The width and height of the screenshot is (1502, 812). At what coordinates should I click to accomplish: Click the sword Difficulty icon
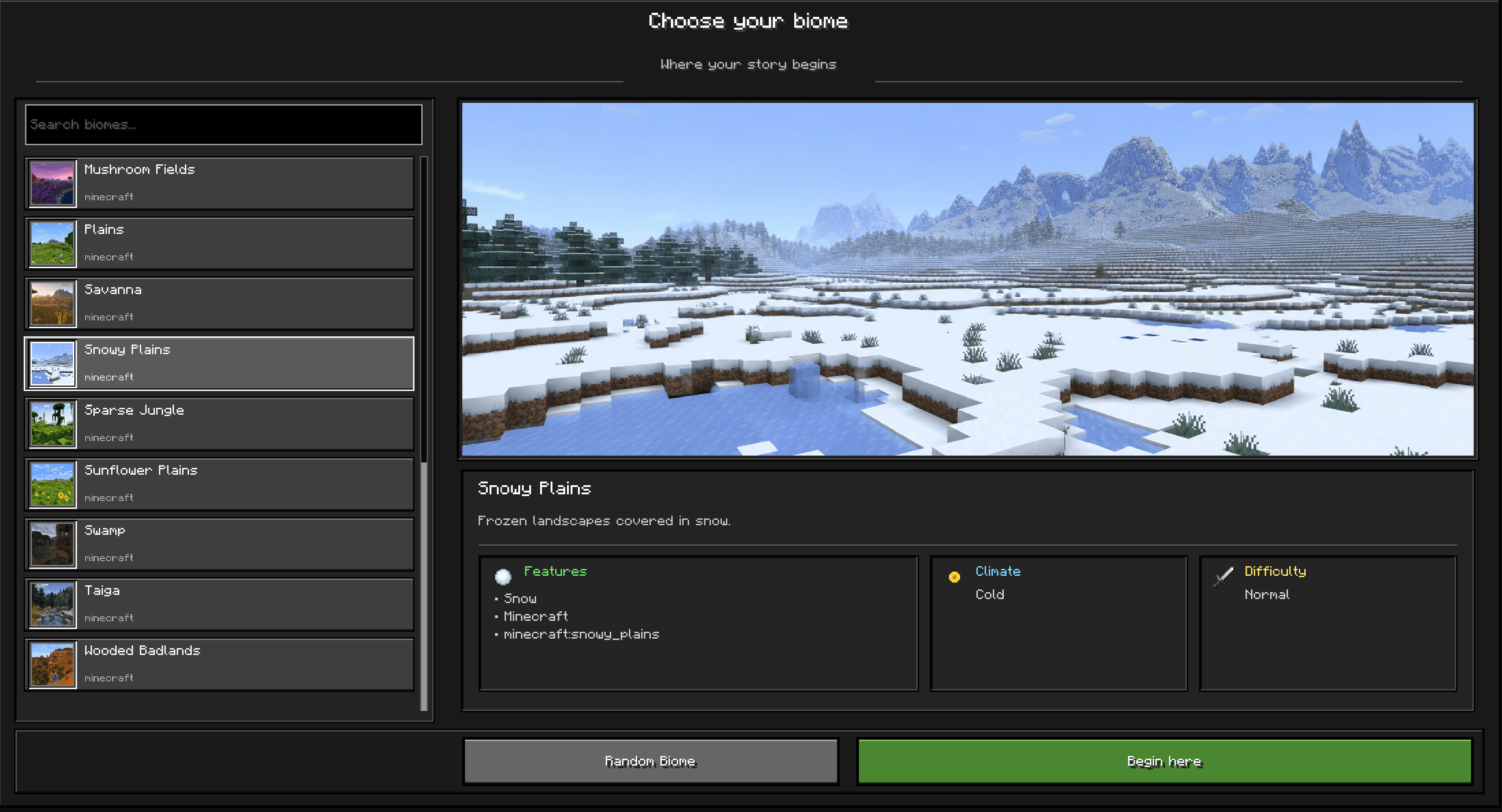pos(1223,577)
